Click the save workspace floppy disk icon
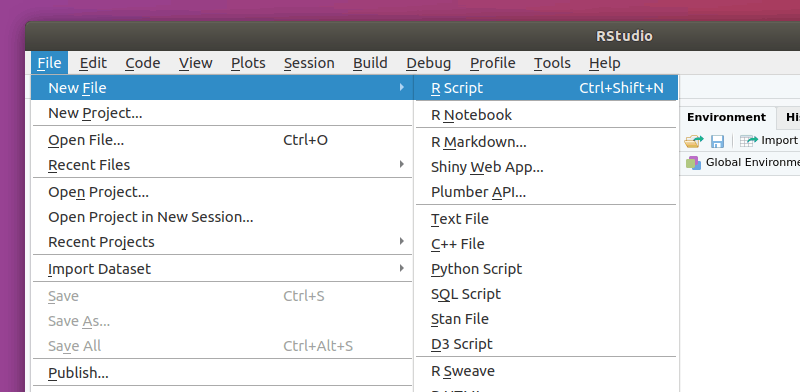 pos(717,141)
